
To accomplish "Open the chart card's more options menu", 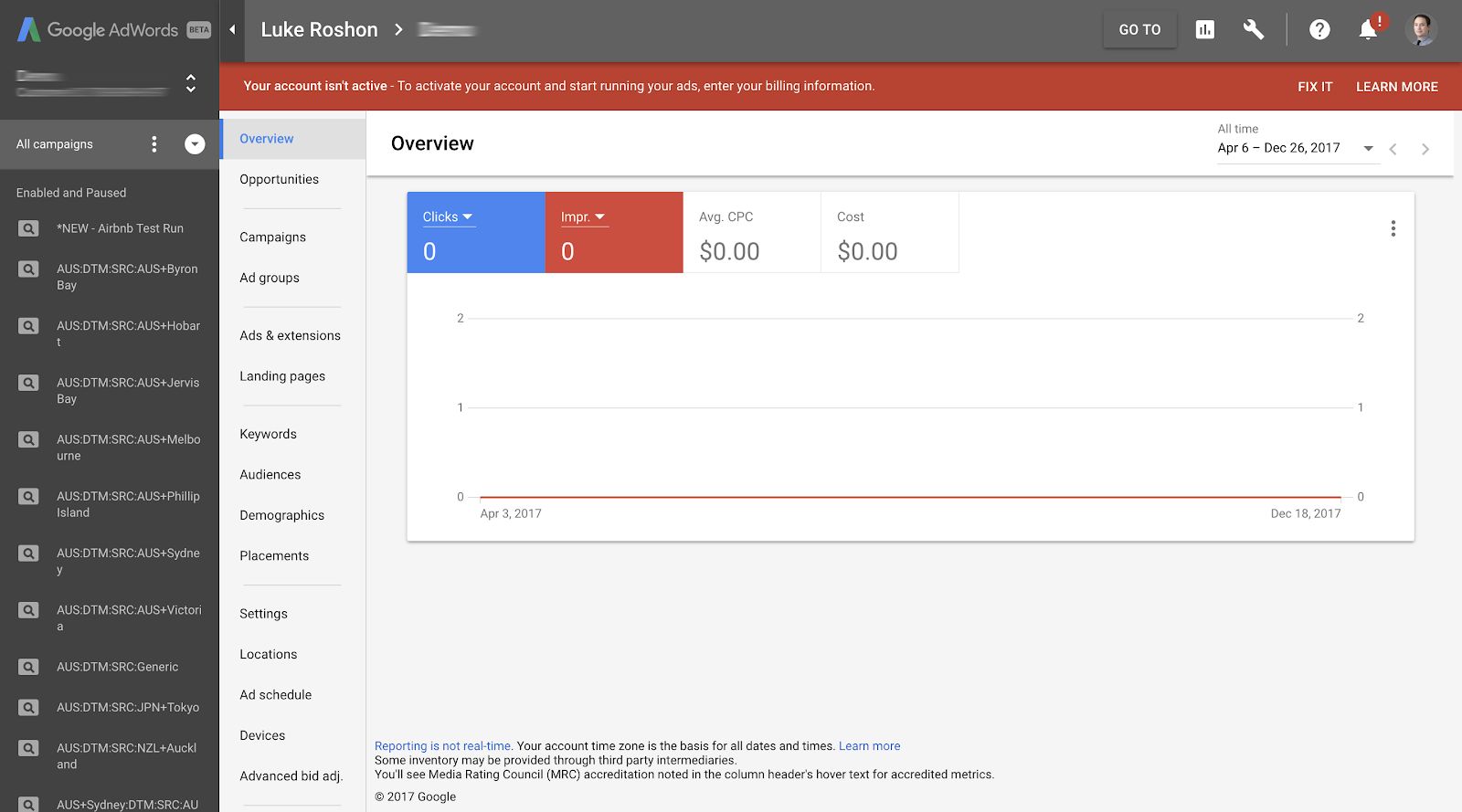I will pos(1393,228).
